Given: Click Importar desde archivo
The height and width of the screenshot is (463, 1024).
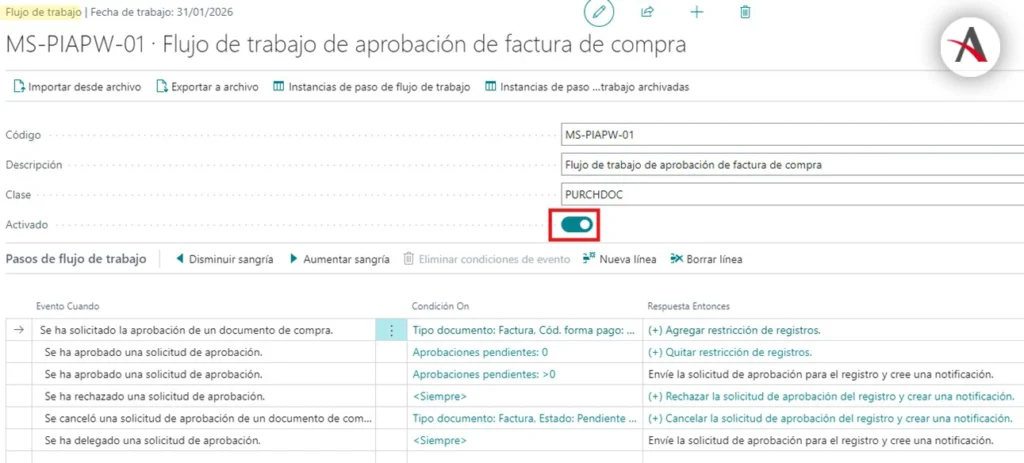Looking at the screenshot, I should coord(77,87).
